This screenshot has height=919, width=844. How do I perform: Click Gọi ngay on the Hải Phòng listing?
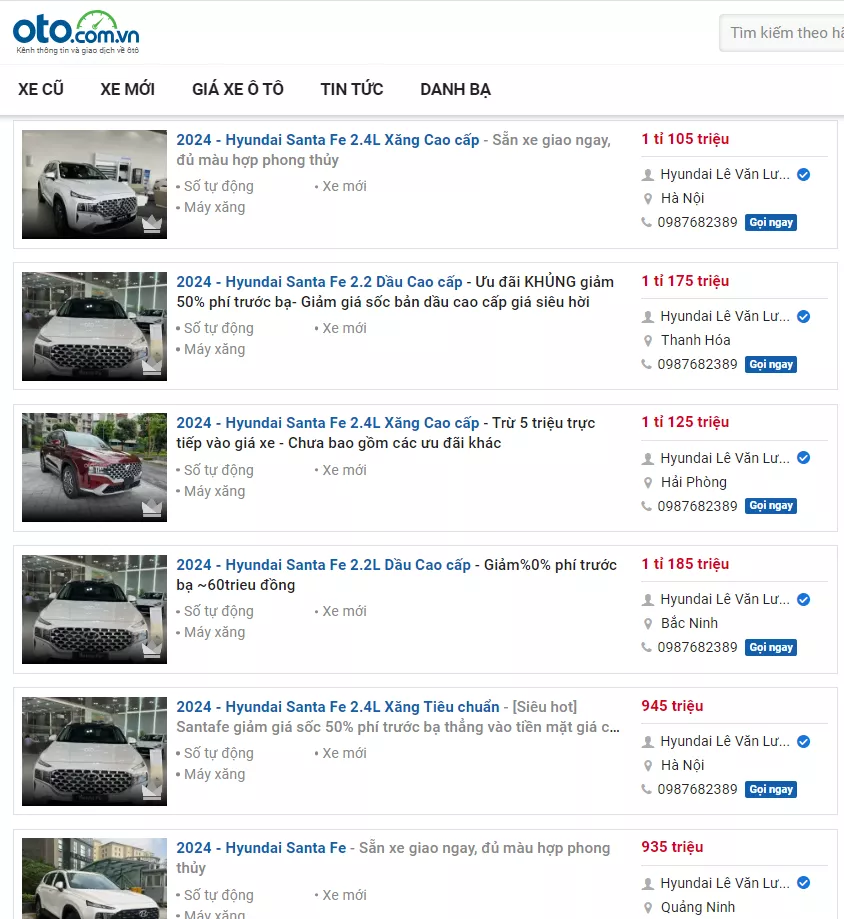pyautogui.click(x=771, y=505)
